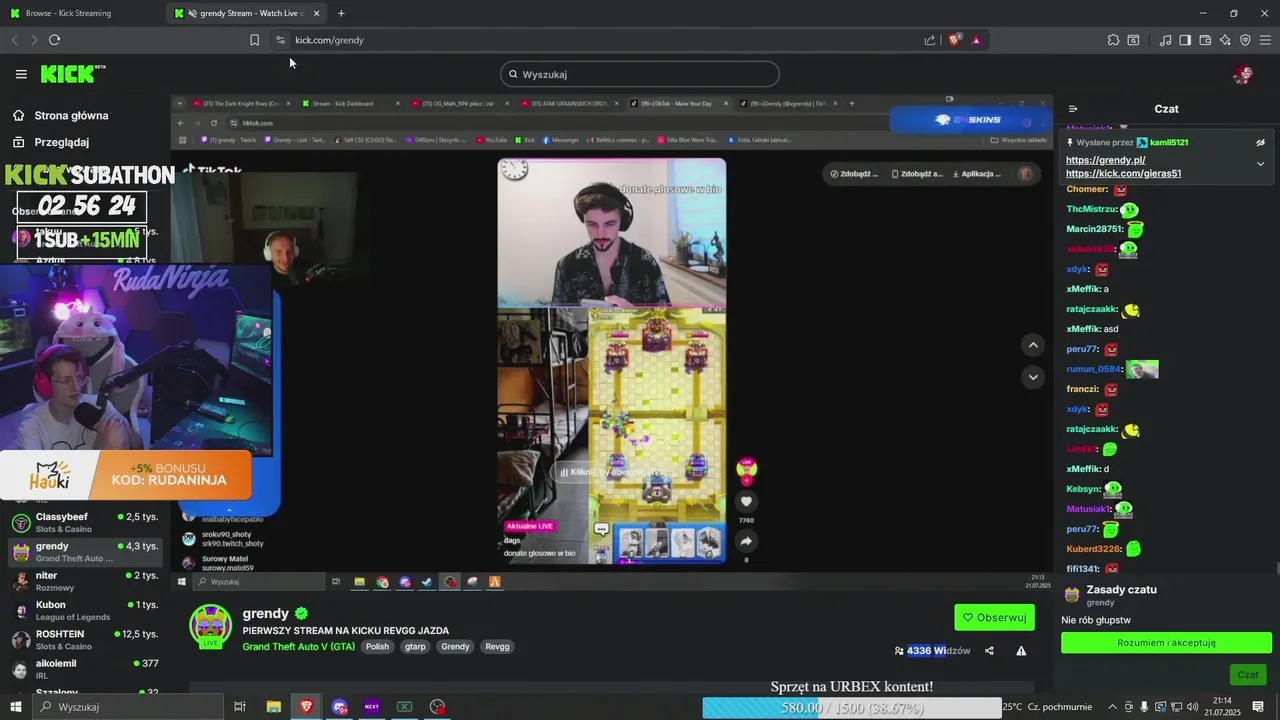Show hidden system tray icons
This screenshot has width=1280, height=720.
click(x=1112, y=707)
